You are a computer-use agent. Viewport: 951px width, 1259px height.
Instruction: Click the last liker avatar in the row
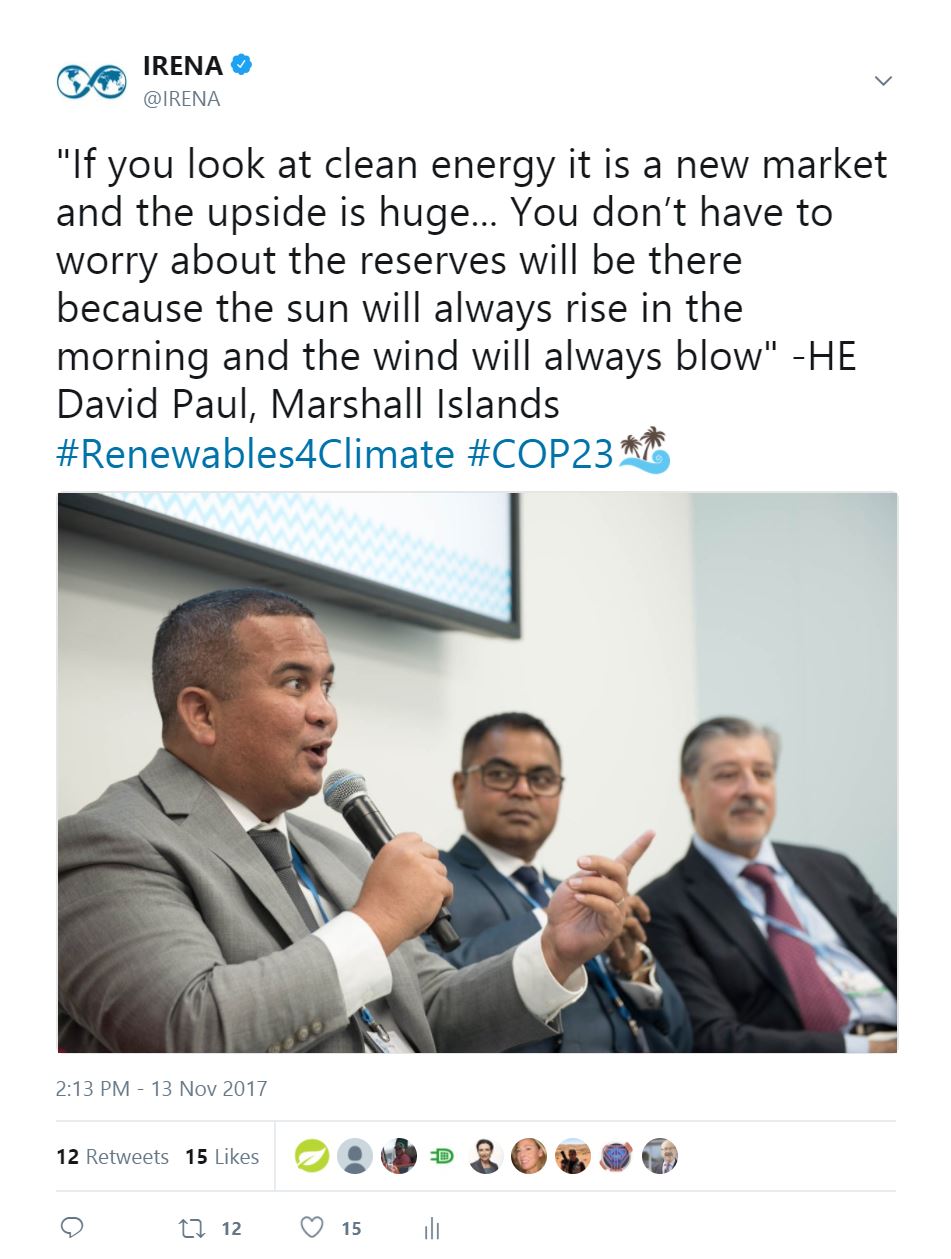pyautogui.click(x=659, y=1156)
